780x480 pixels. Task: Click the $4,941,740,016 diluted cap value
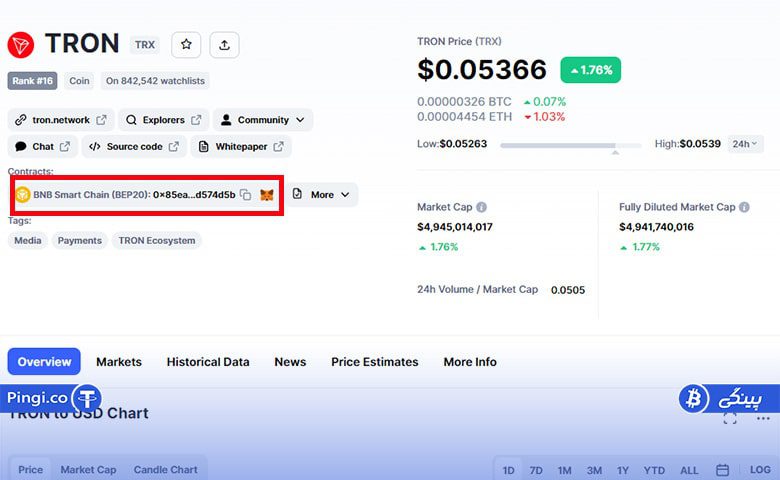(x=656, y=227)
